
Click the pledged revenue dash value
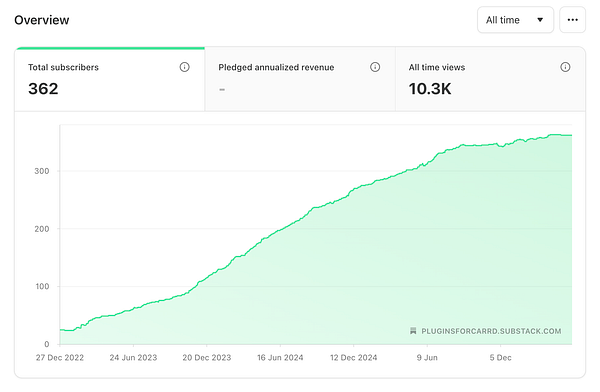point(222,90)
